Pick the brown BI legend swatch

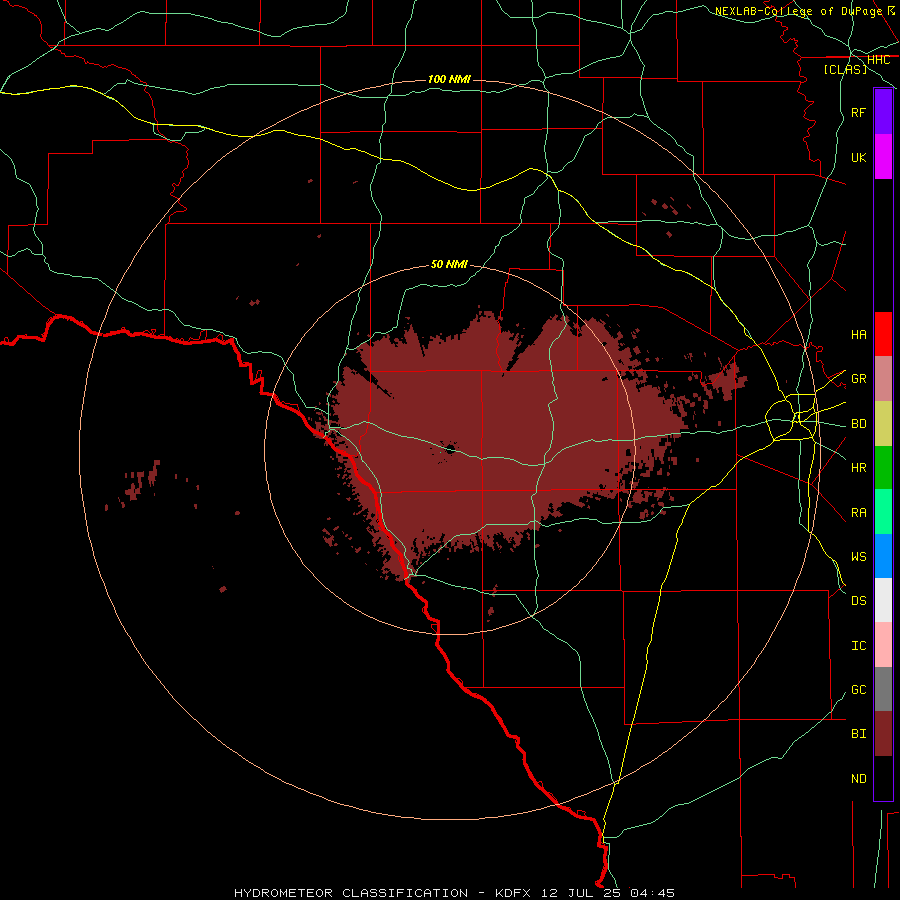click(x=883, y=734)
